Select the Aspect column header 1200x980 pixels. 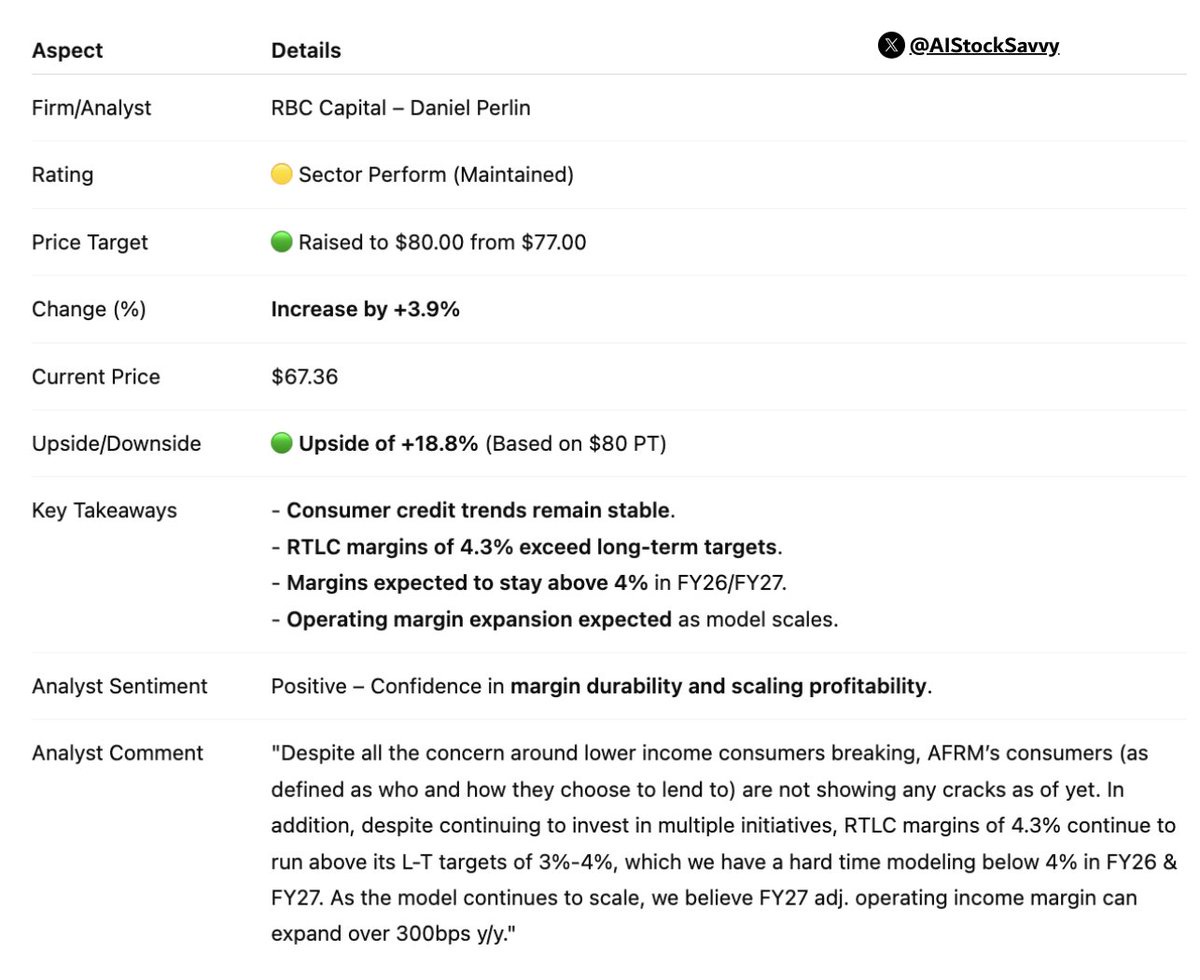[67, 50]
